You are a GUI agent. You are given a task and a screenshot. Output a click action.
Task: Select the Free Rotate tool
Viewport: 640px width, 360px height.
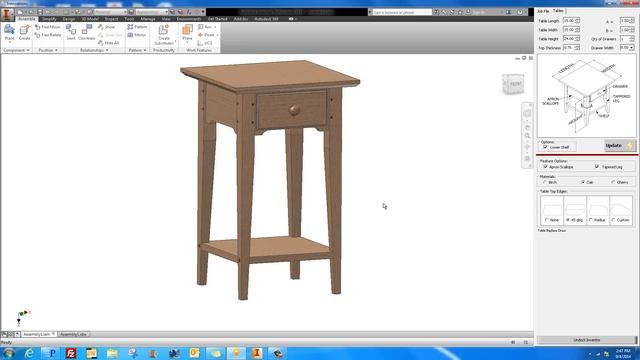coord(48,35)
